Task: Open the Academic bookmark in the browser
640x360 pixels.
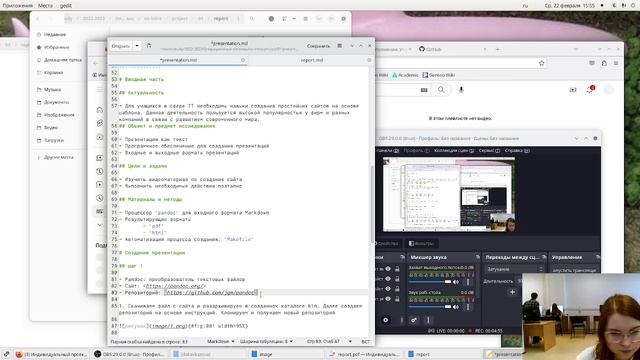Action: point(405,75)
